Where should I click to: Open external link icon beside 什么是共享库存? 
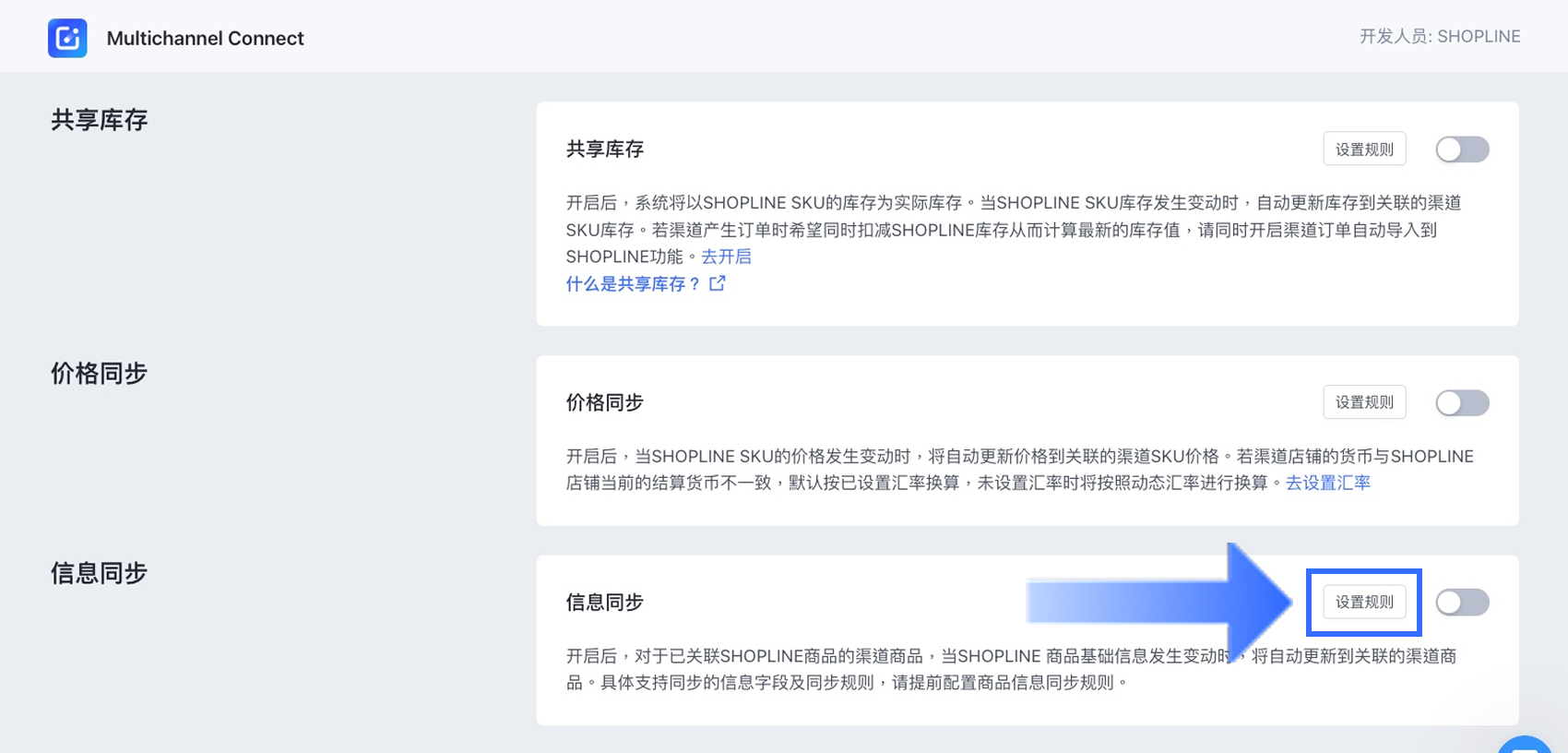point(718,283)
